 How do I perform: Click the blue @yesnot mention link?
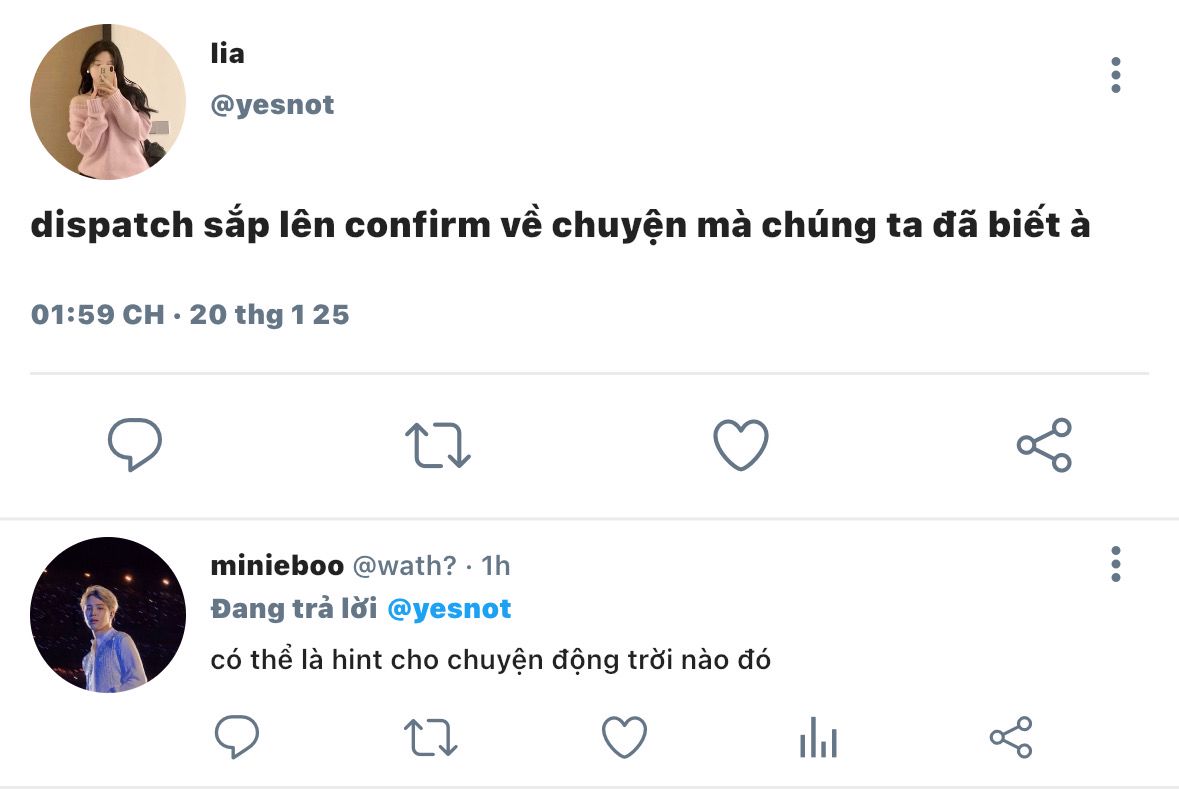click(449, 608)
